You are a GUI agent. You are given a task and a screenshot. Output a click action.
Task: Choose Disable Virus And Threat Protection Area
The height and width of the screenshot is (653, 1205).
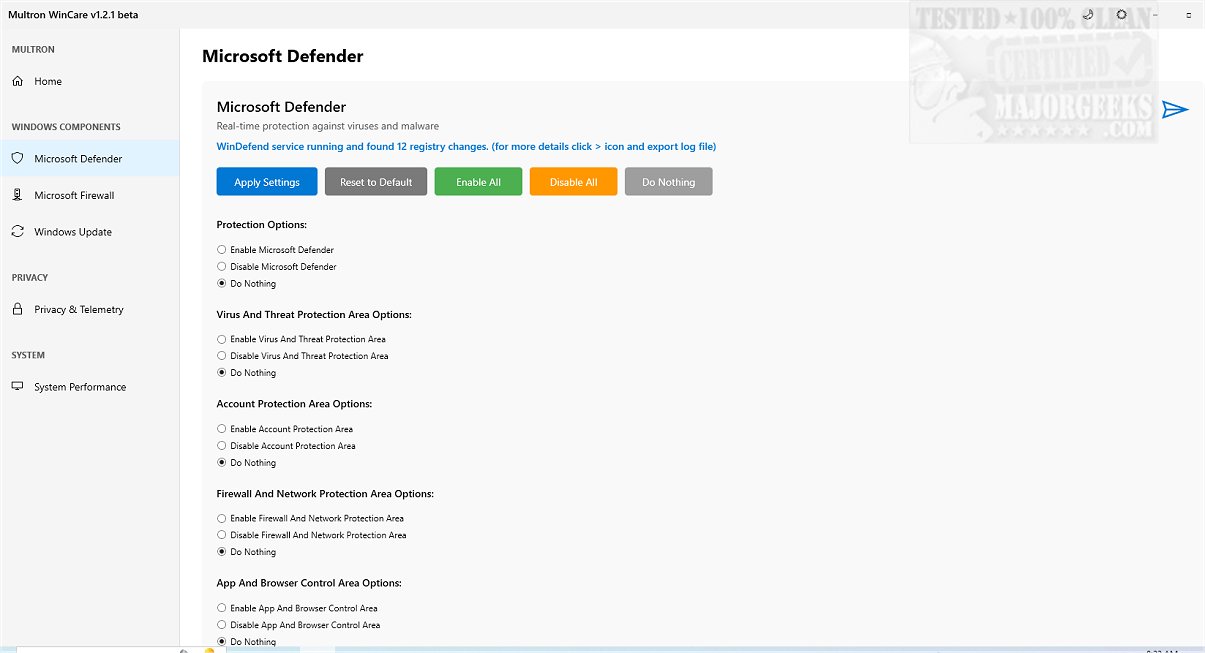click(222, 356)
